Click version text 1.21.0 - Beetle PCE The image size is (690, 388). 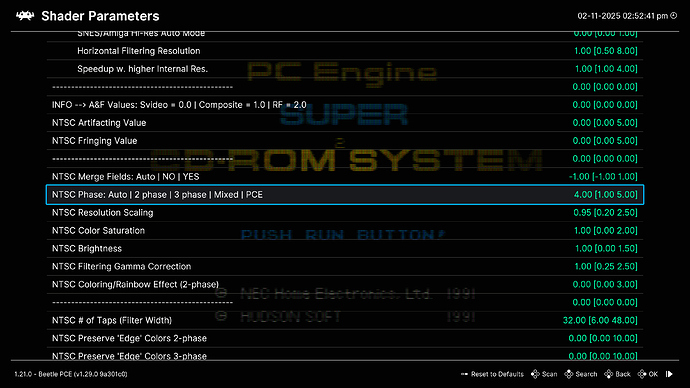71,374
